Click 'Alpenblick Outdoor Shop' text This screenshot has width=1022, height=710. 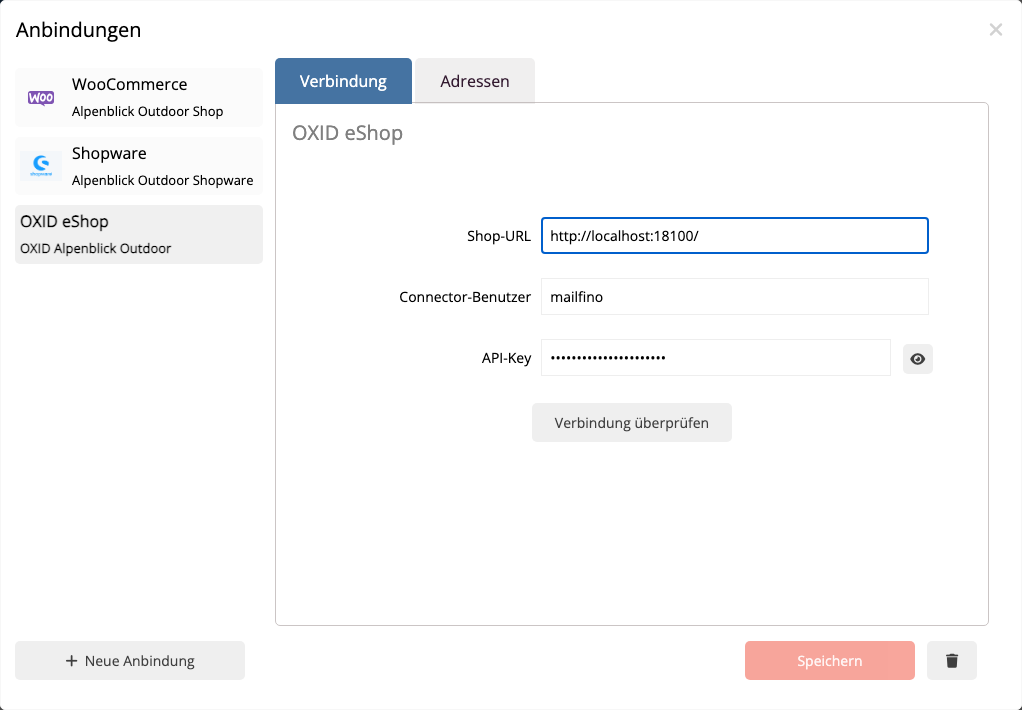click(147, 111)
